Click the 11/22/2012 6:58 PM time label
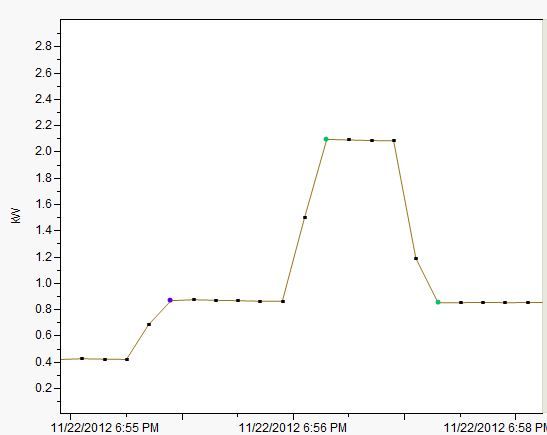547x435 pixels. point(495,428)
